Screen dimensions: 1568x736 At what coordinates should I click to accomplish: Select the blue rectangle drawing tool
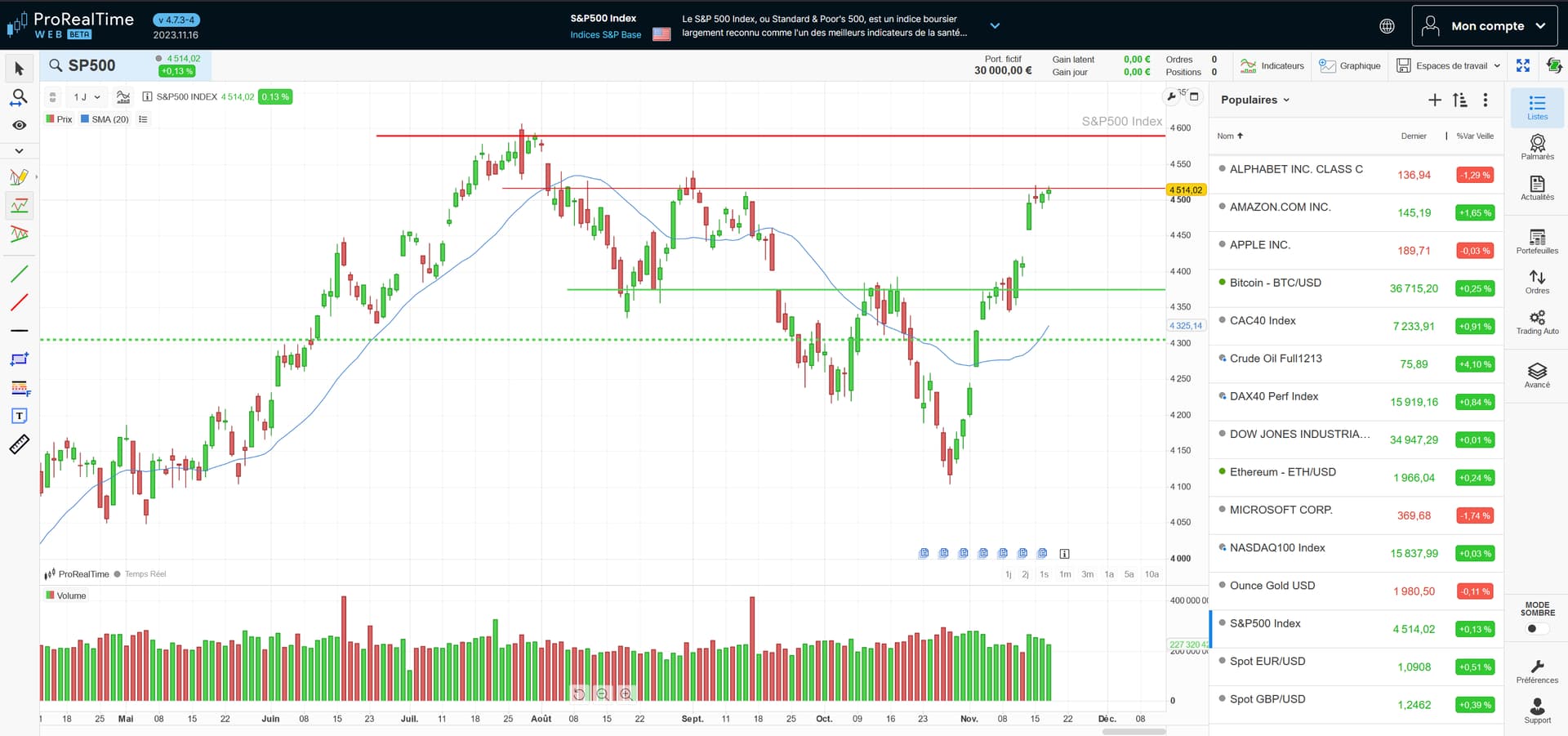20,359
